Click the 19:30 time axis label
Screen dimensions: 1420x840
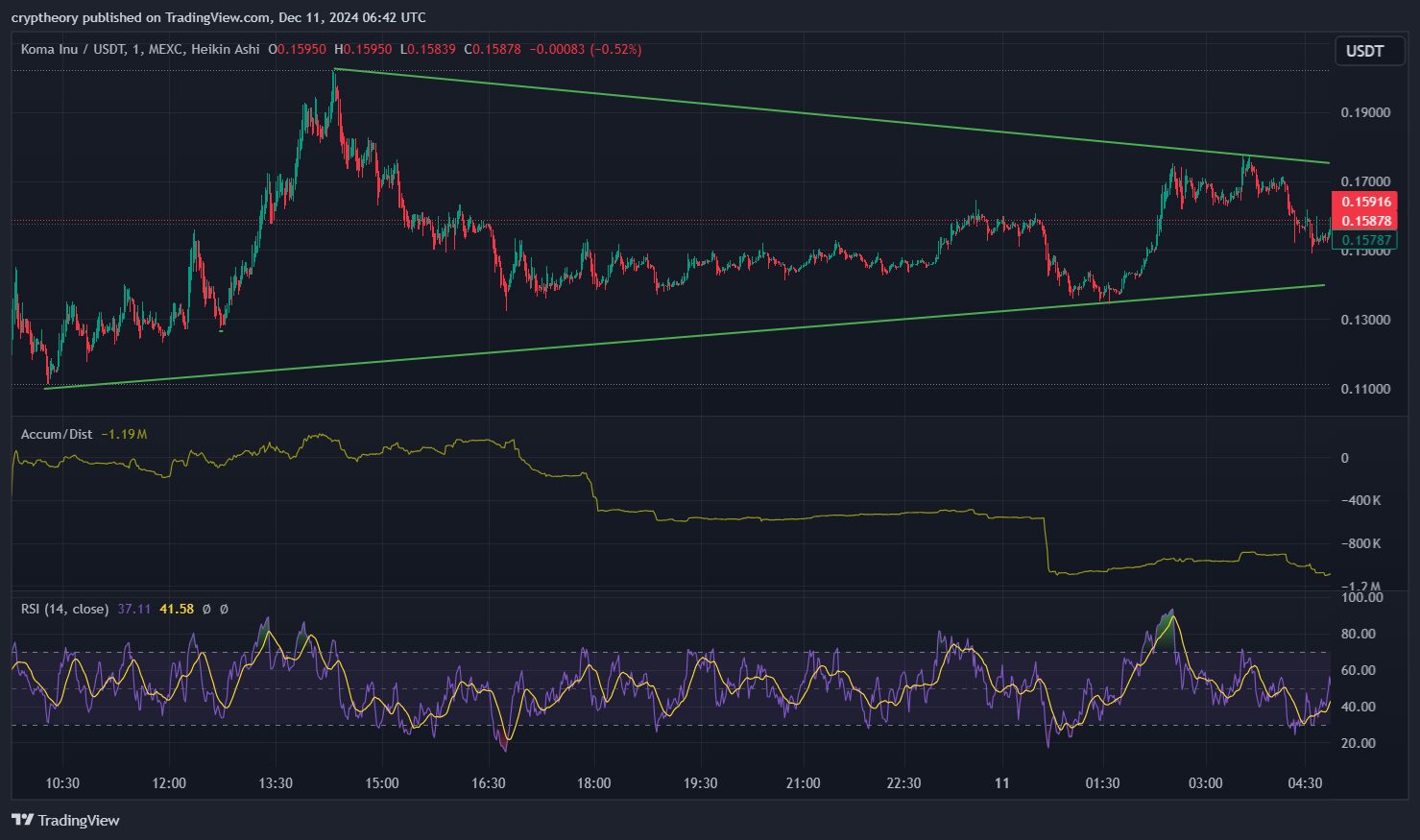click(700, 783)
